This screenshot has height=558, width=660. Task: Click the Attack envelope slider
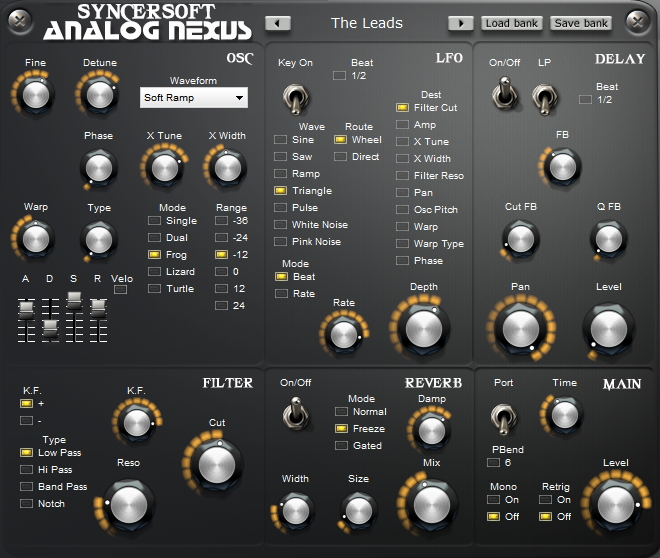point(26,310)
